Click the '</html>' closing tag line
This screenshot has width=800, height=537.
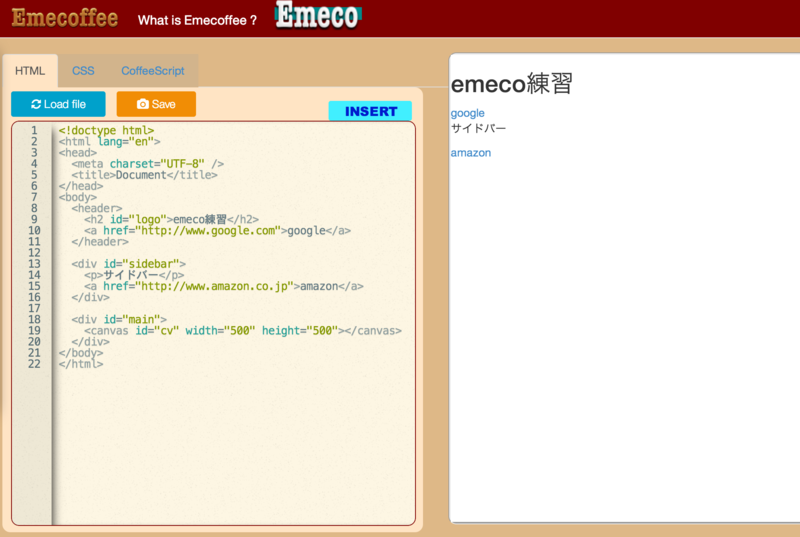81,364
